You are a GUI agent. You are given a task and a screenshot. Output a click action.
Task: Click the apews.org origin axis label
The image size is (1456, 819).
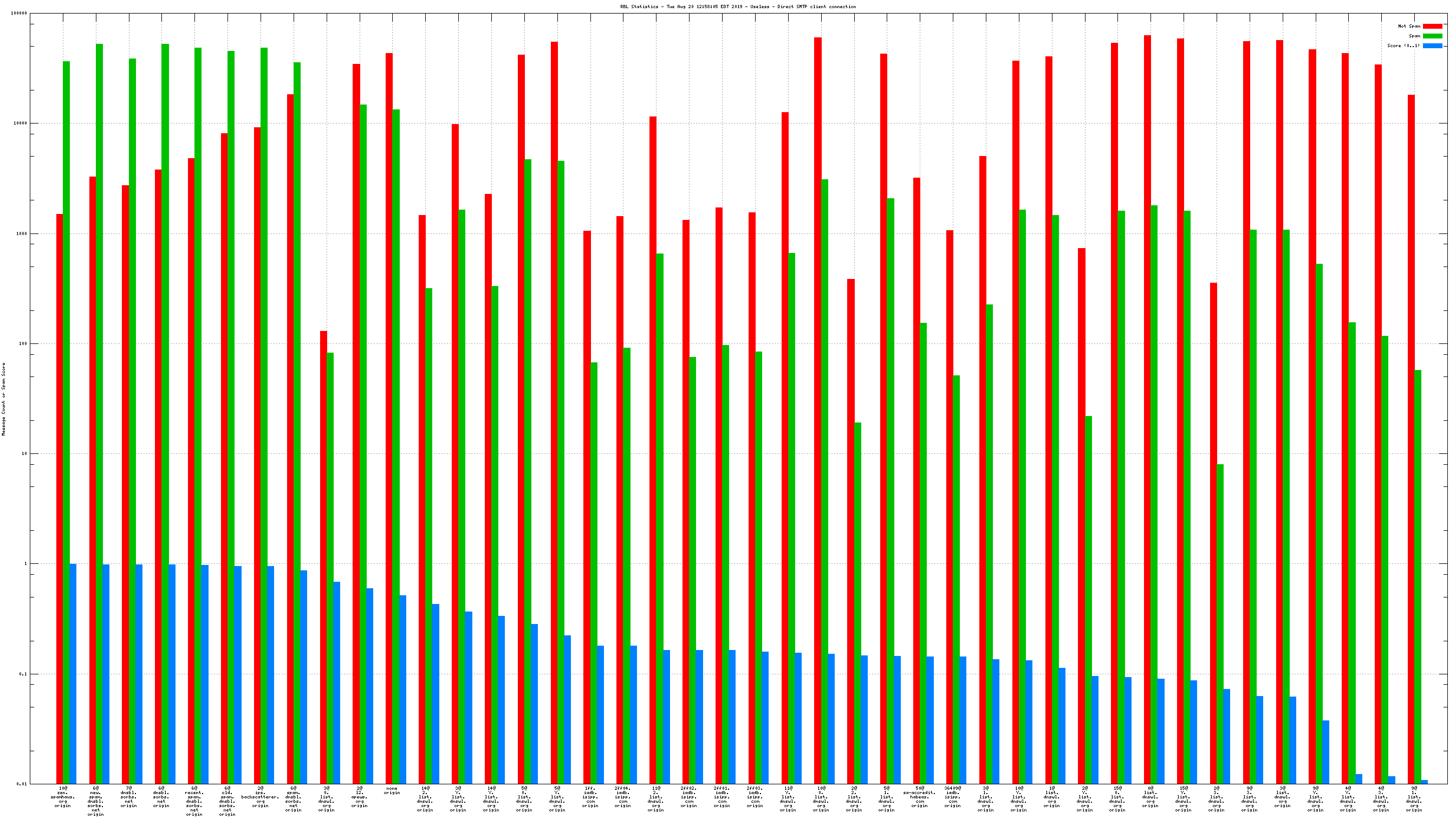click(x=360, y=796)
